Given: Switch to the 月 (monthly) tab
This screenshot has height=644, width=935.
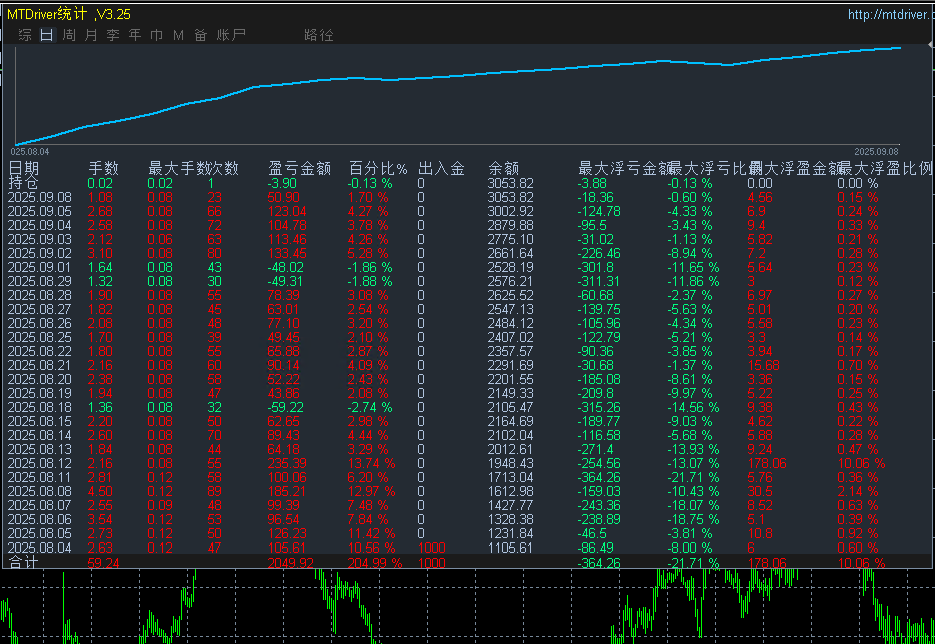Looking at the screenshot, I should (91, 35).
